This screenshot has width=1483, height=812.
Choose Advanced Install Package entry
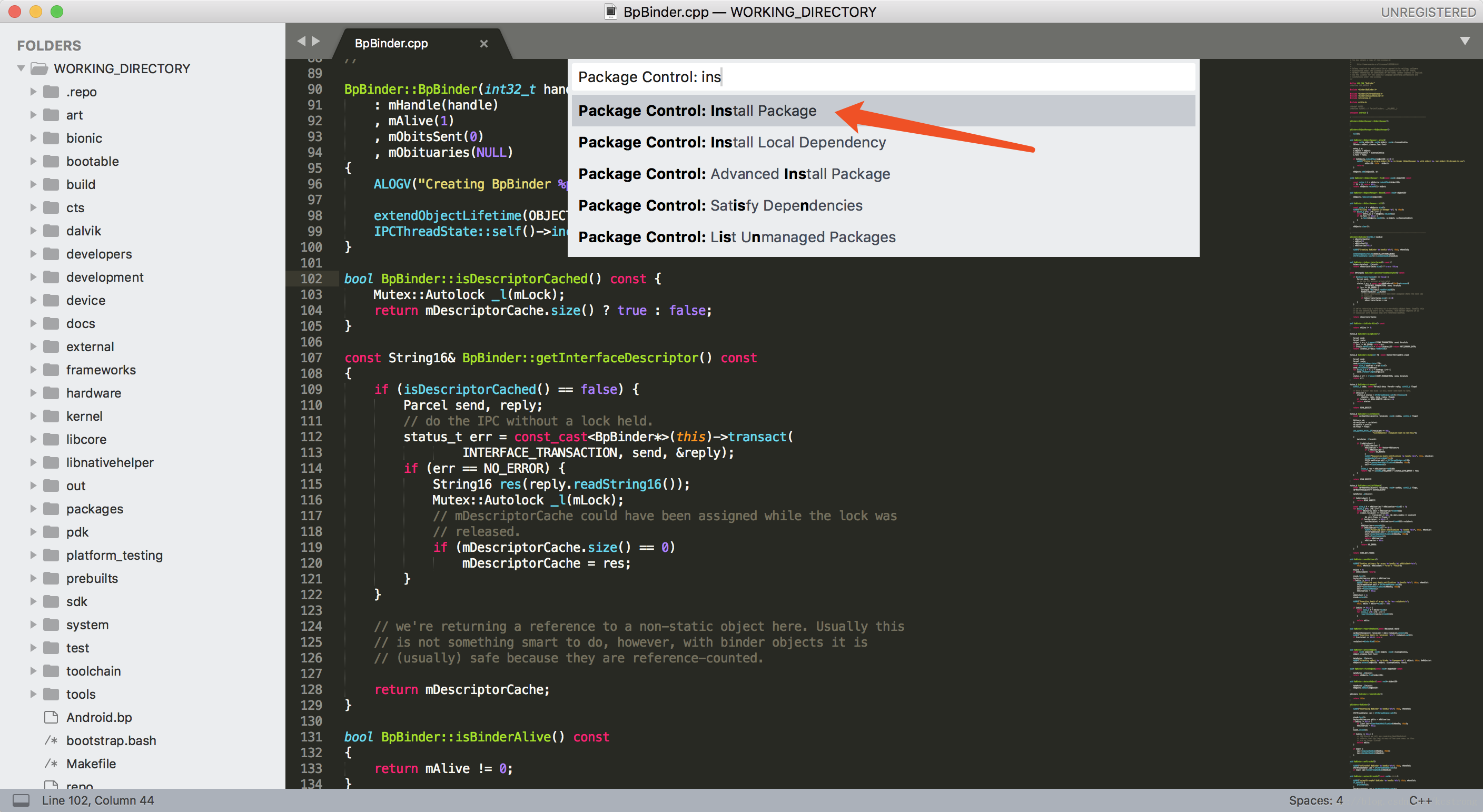(x=734, y=174)
